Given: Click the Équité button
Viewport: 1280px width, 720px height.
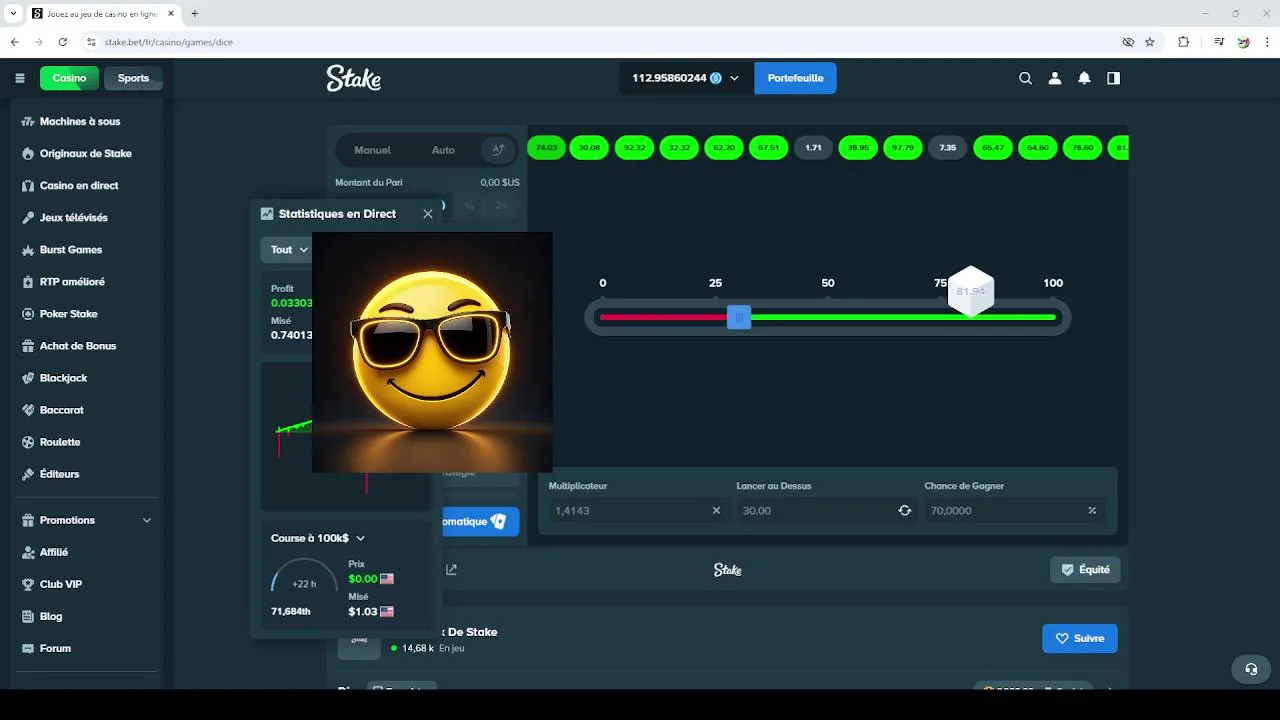Looking at the screenshot, I should [1085, 569].
